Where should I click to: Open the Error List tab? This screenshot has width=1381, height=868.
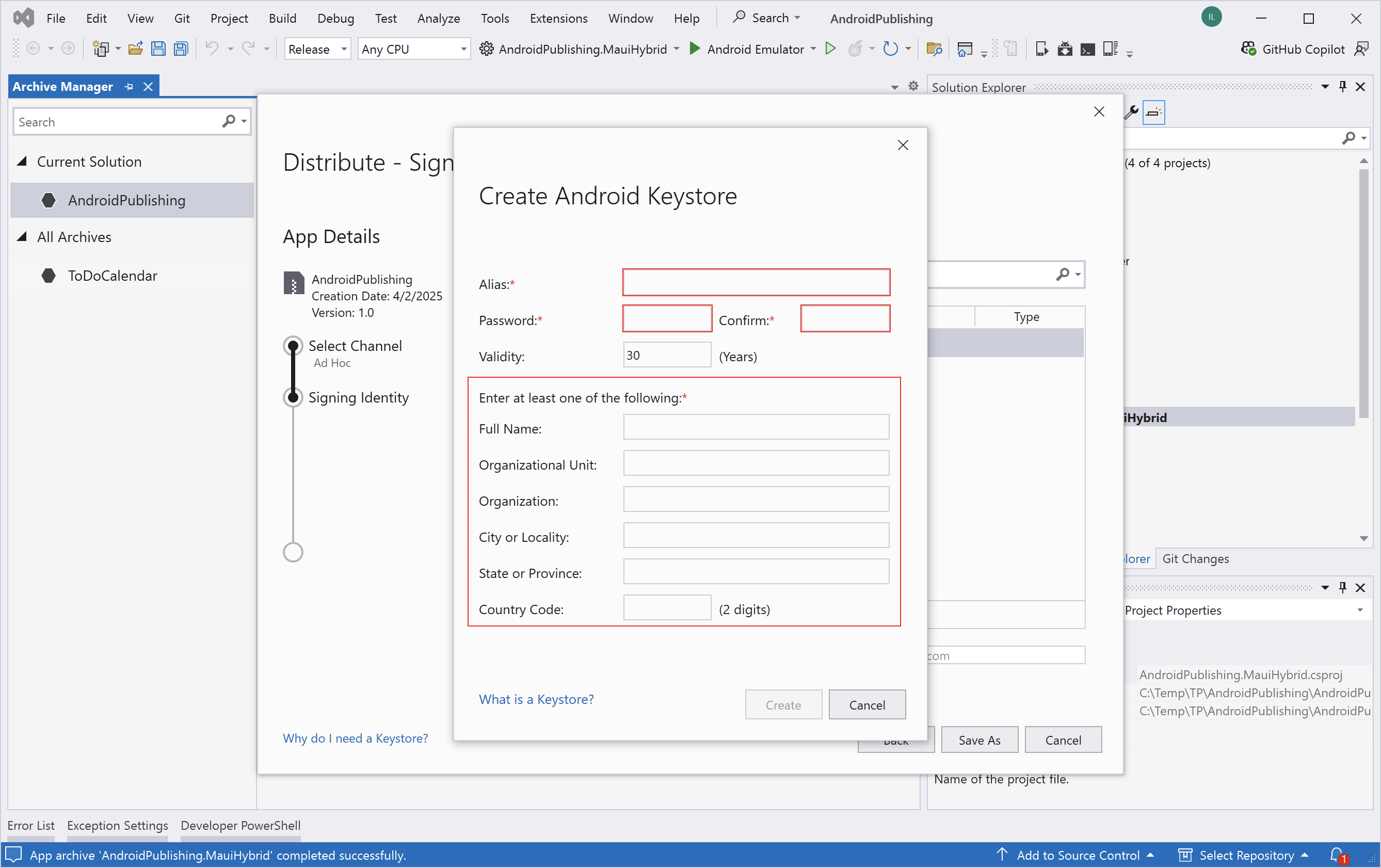click(31, 825)
